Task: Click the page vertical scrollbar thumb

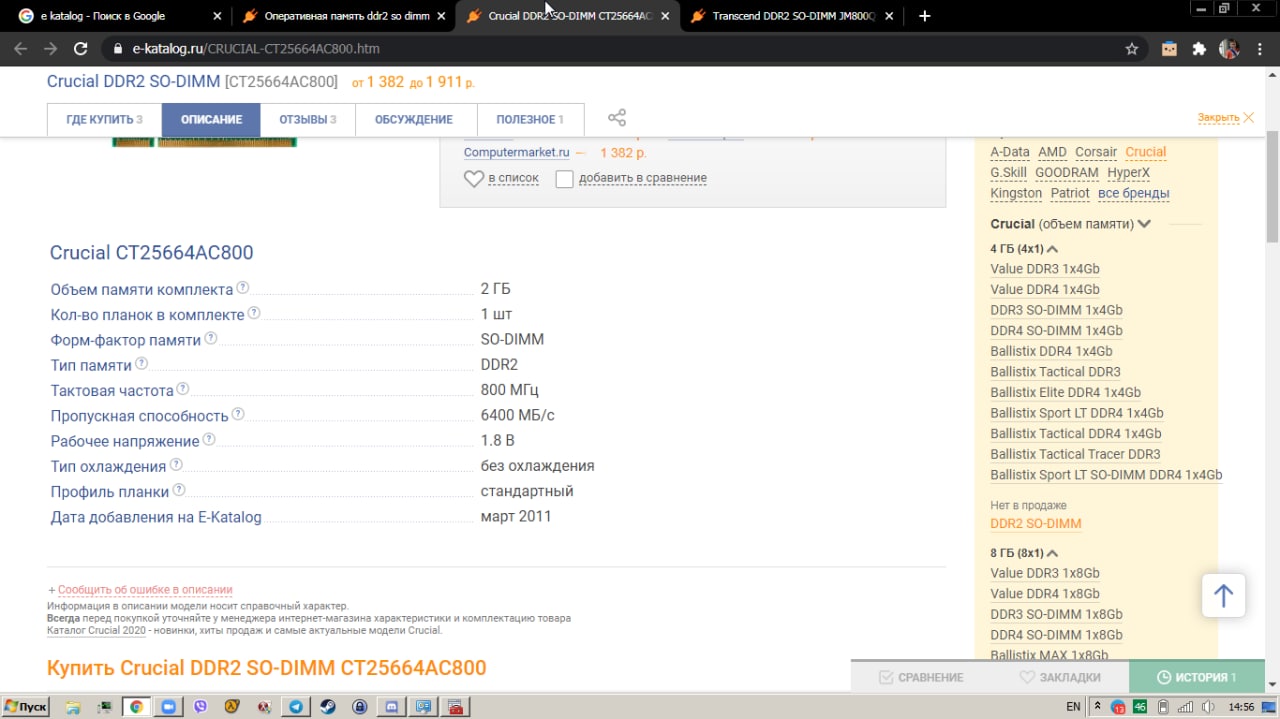Action: coord(1272,186)
